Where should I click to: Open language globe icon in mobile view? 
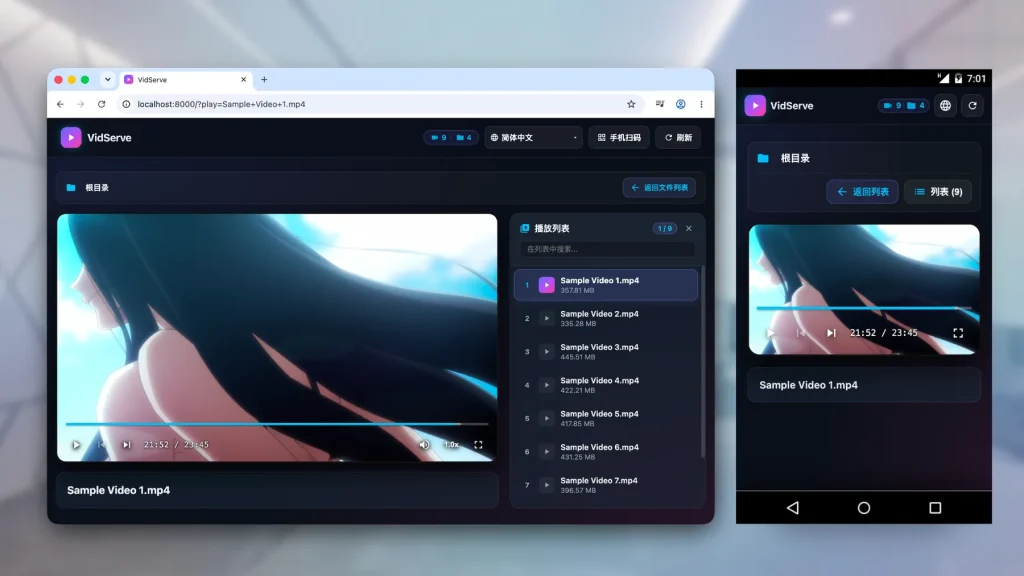click(945, 105)
